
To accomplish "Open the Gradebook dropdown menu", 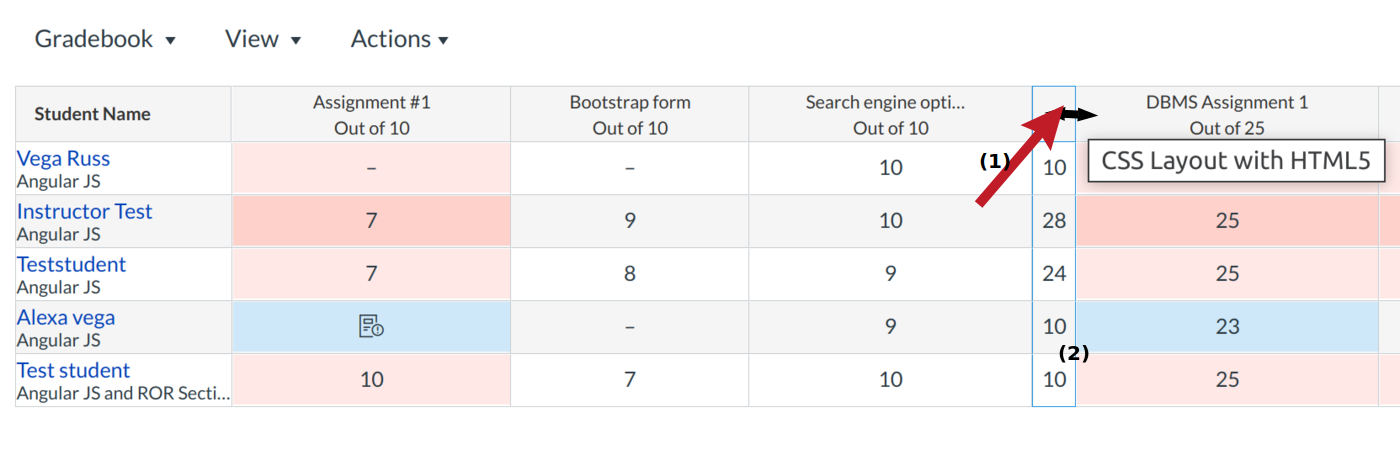I will tap(105, 39).
